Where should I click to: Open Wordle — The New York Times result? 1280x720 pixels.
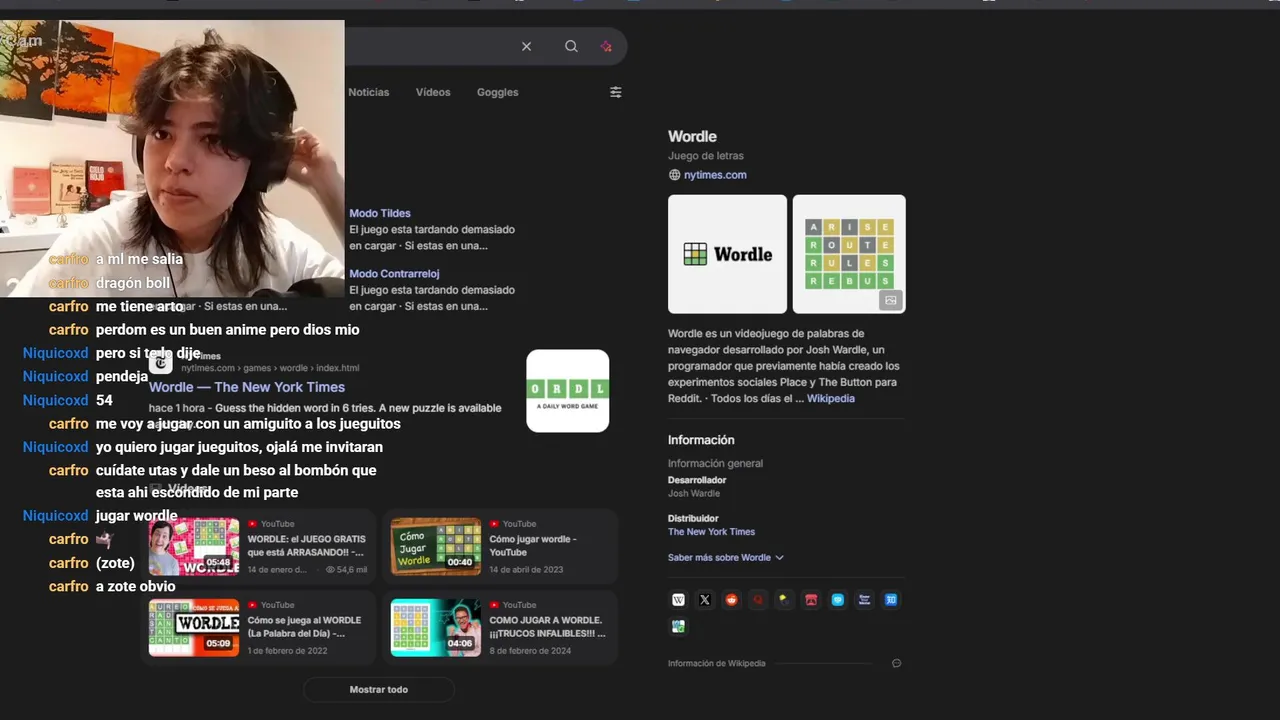(247, 387)
